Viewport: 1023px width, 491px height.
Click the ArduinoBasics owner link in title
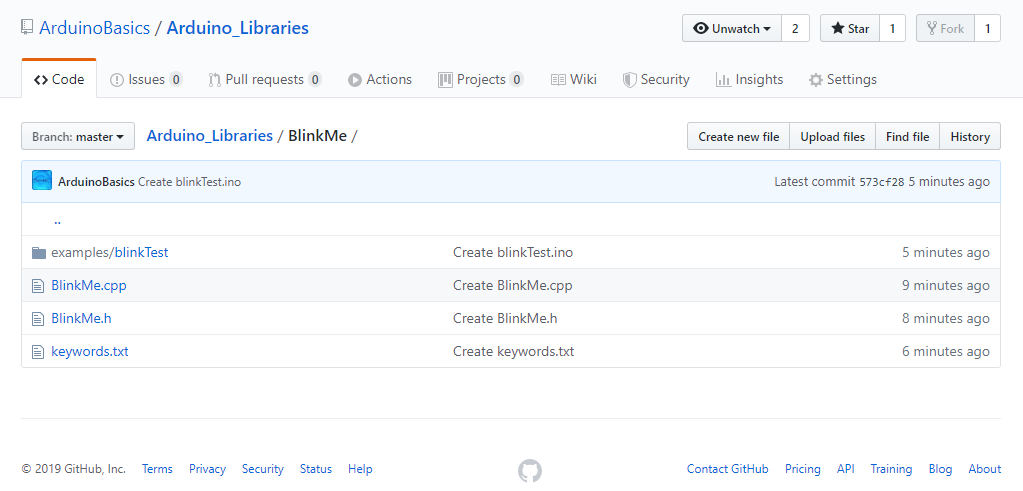[x=95, y=28]
